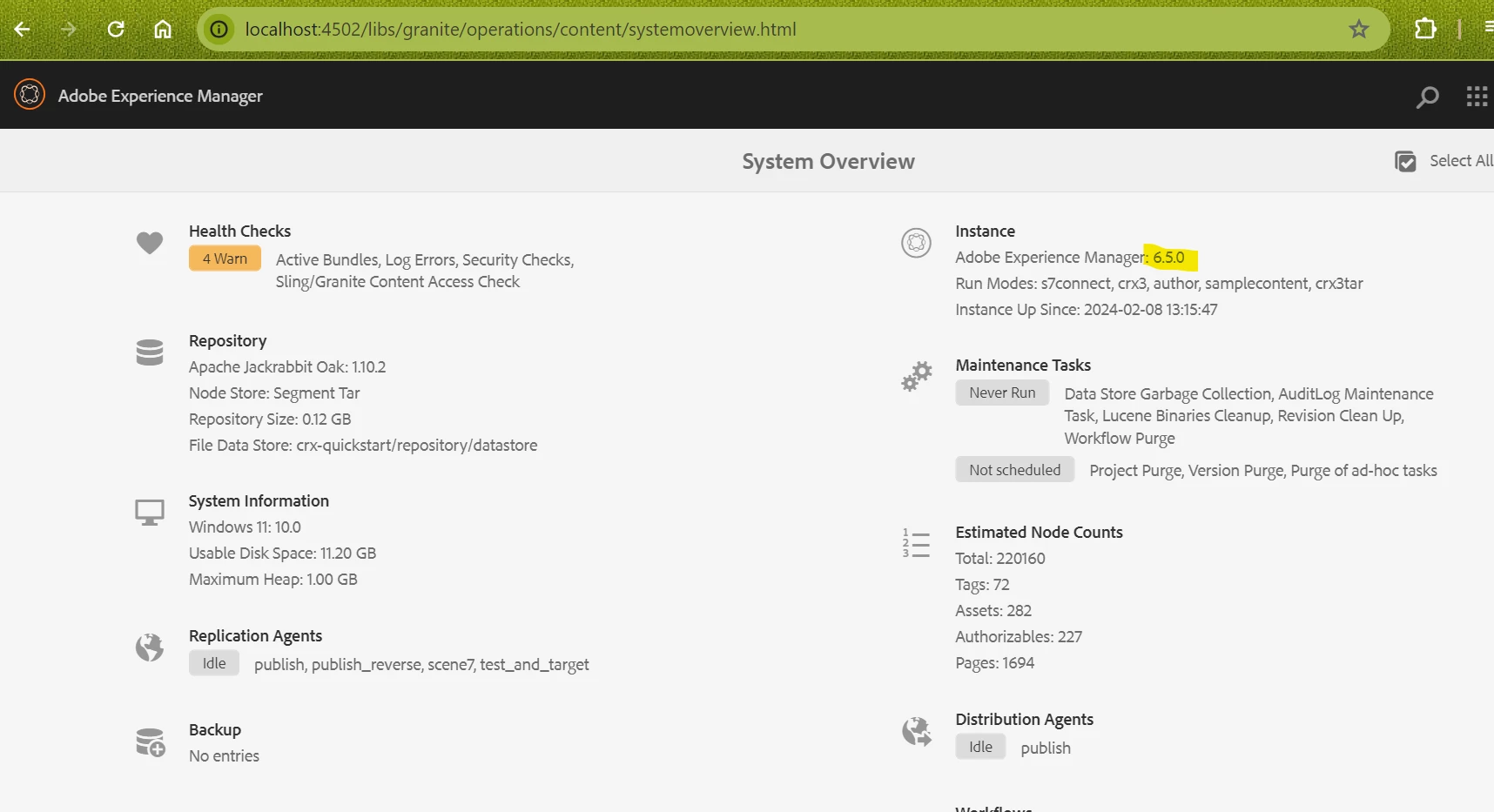Click 'Repository Size: 0.12 GB' text
This screenshot has width=1494, height=812.
[x=270, y=419]
